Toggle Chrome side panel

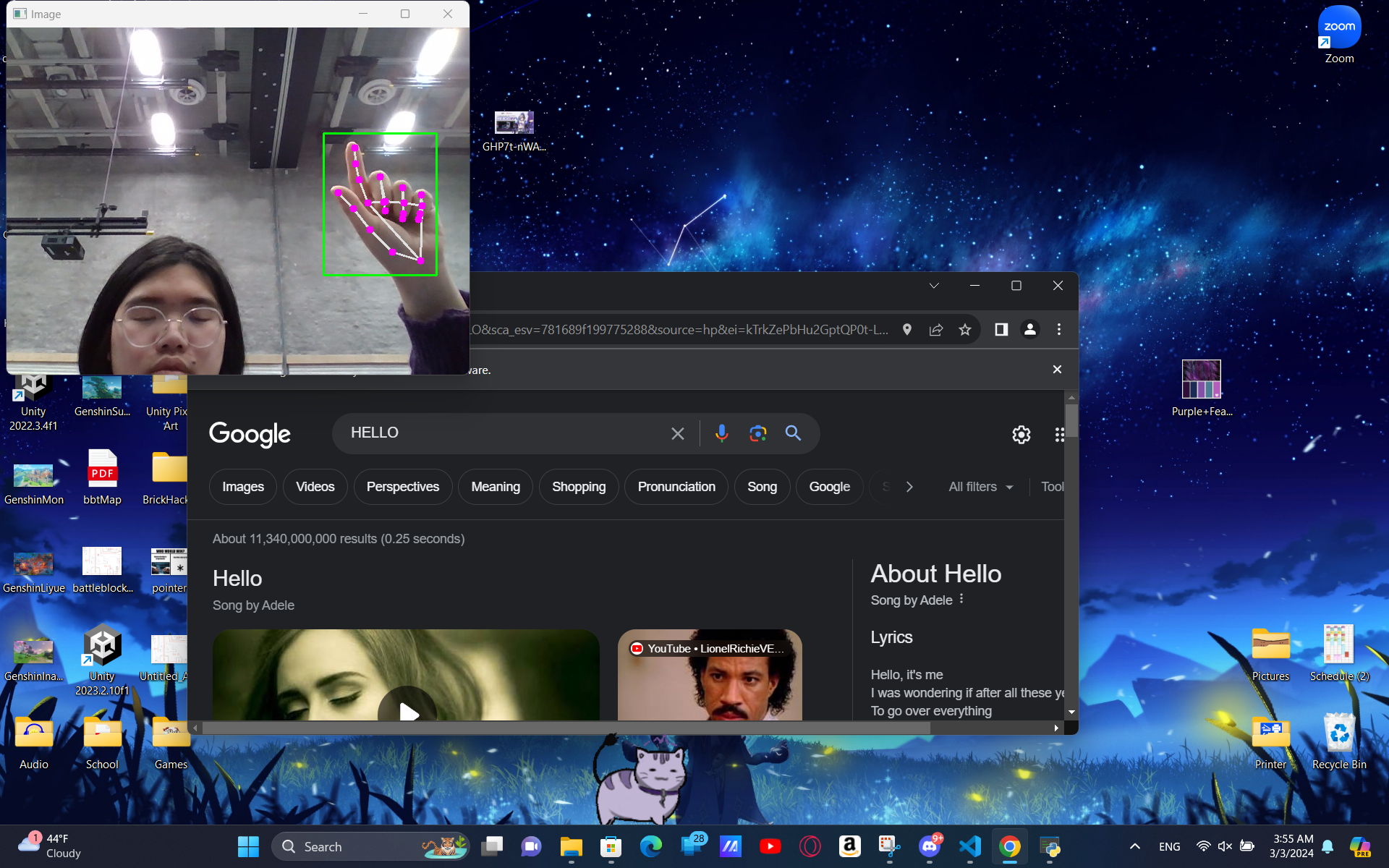tap(1001, 330)
